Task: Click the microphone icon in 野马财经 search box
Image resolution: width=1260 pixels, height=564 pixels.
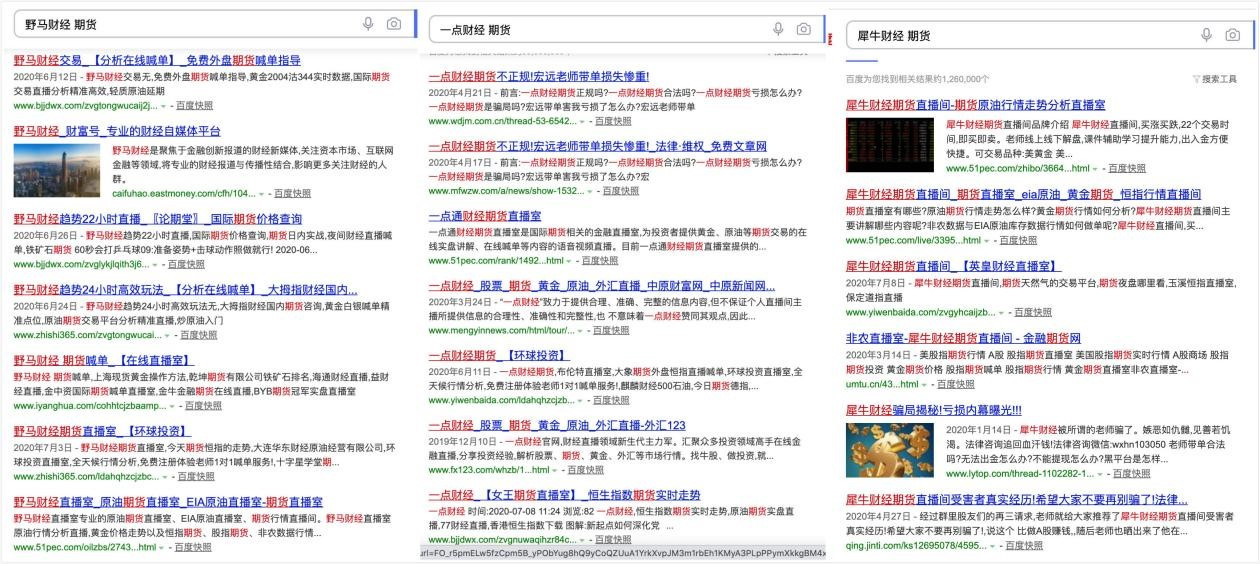Action: pyautogui.click(x=369, y=23)
